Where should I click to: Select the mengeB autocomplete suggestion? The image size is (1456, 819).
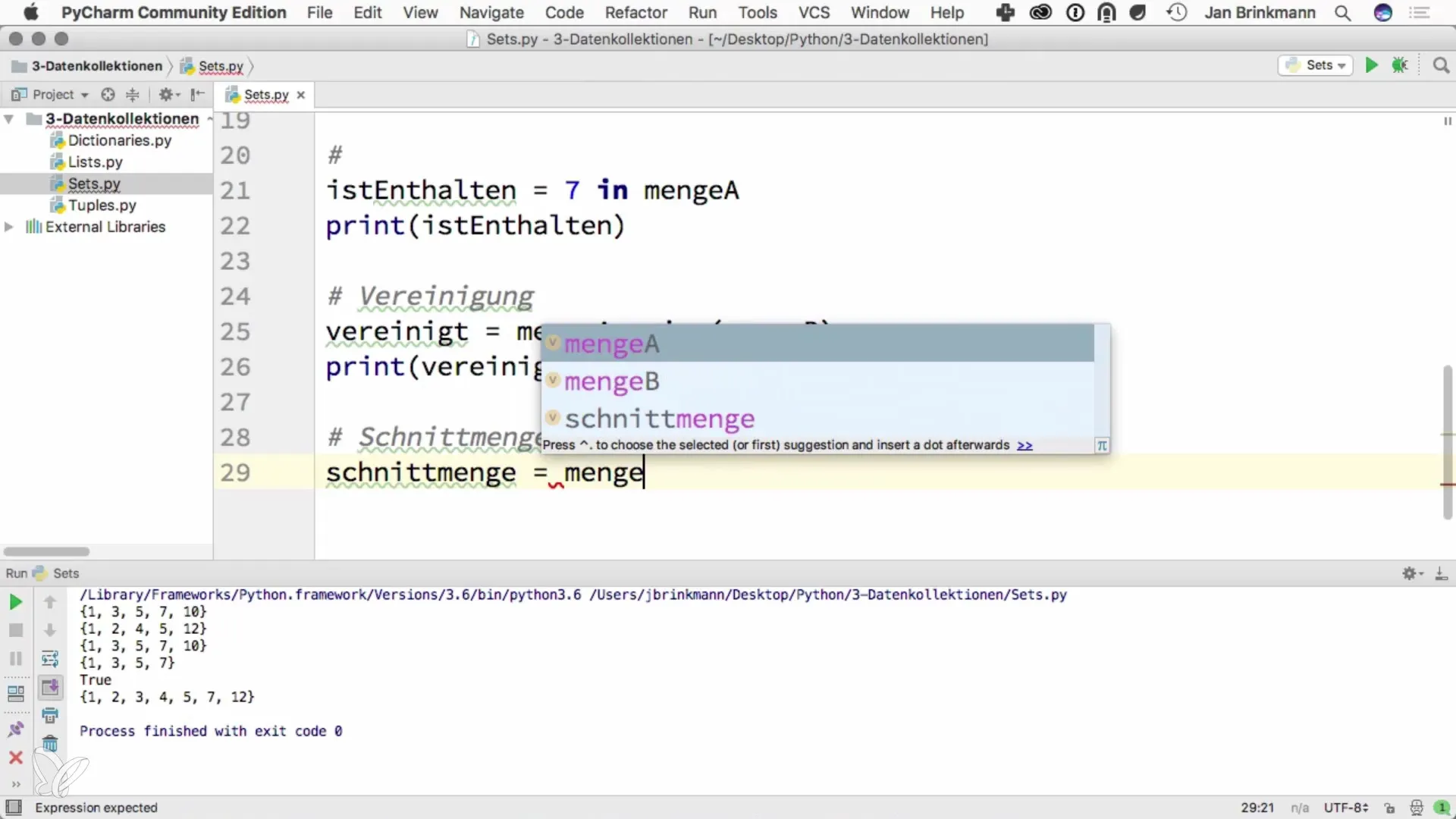click(611, 381)
